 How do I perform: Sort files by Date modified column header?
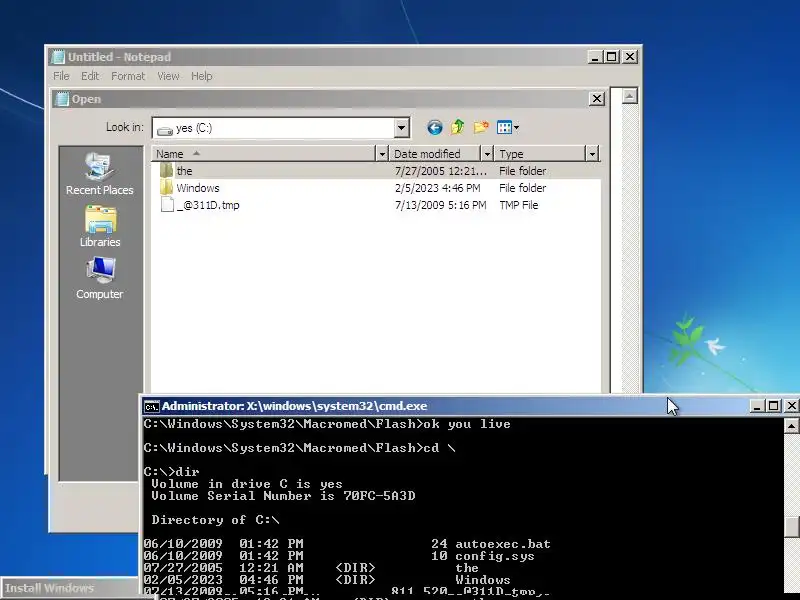435,154
